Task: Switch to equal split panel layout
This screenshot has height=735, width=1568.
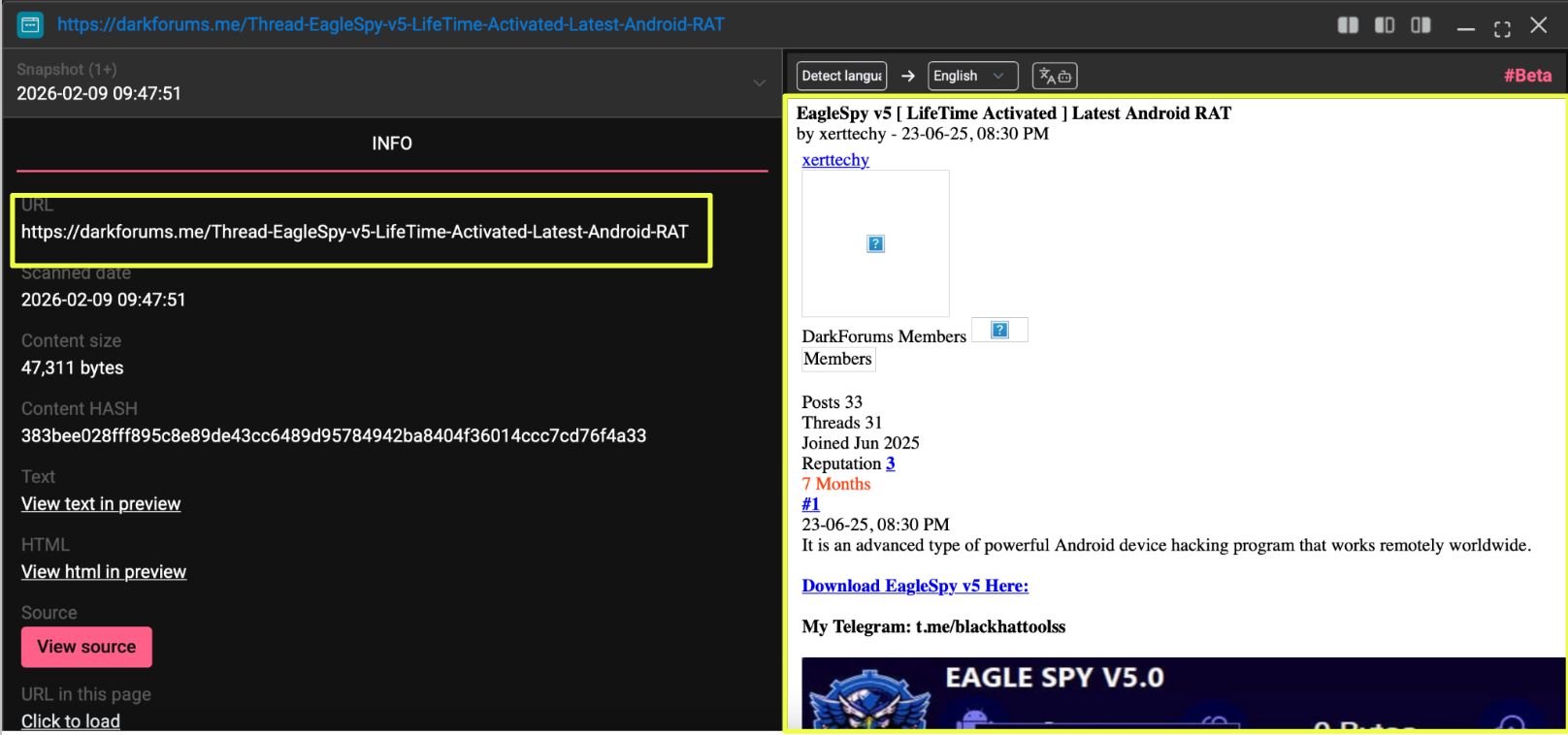Action: point(1348,25)
